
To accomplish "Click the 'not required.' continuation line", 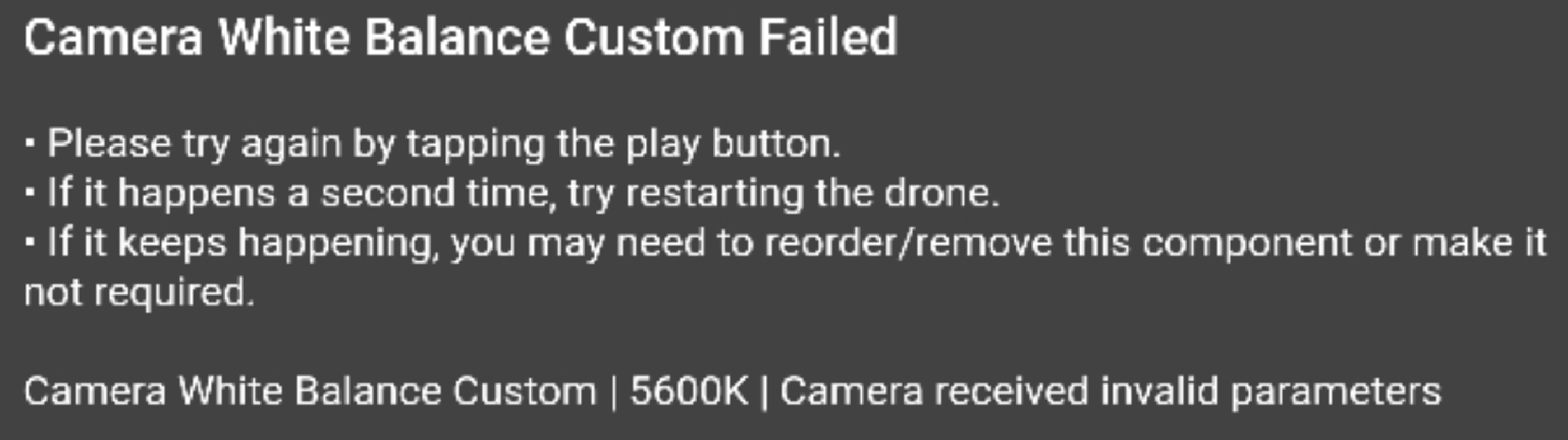I will click(x=139, y=293).
